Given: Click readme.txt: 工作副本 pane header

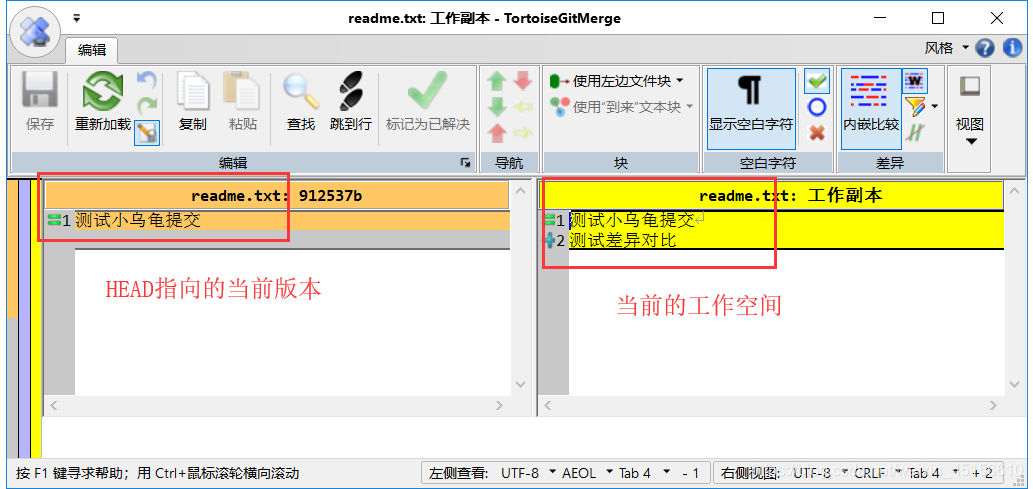Looking at the screenshot, I should [771, 196].
